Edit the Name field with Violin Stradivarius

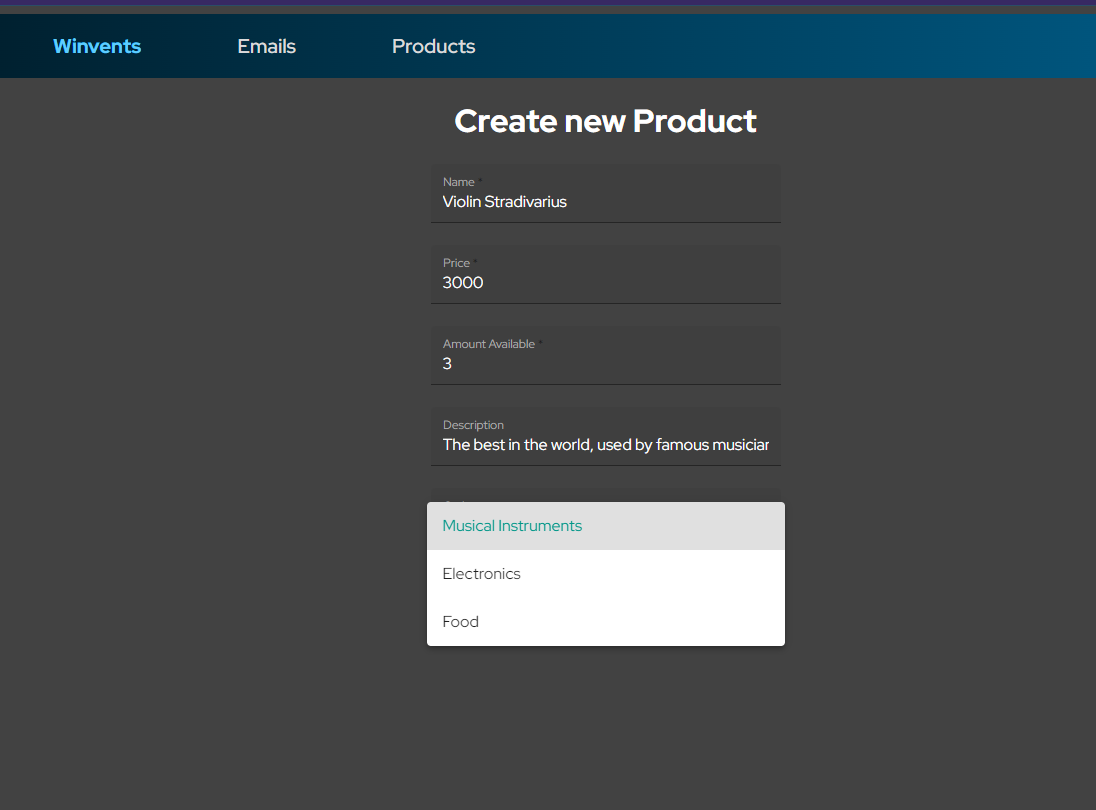coord(605,194)
